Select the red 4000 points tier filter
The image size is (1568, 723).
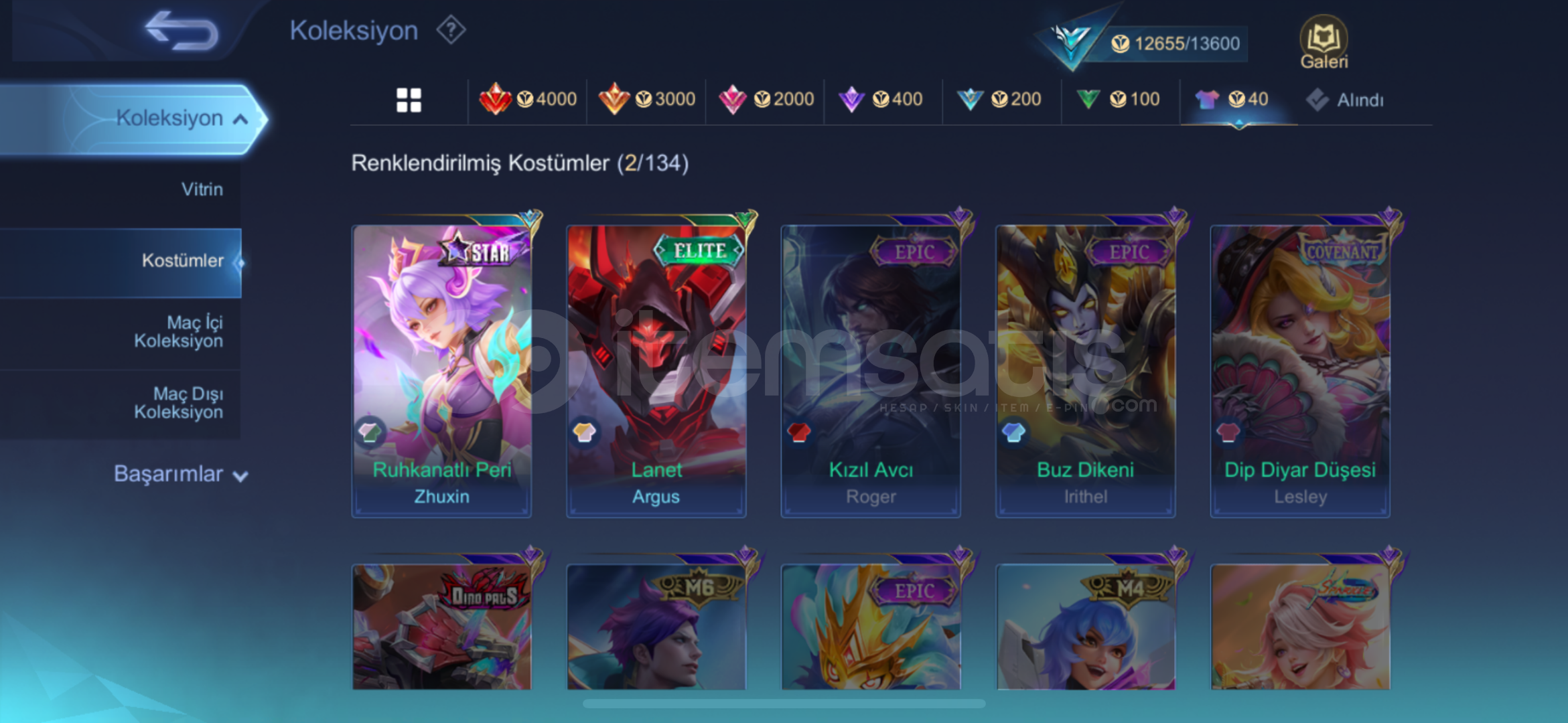(528, 100)
